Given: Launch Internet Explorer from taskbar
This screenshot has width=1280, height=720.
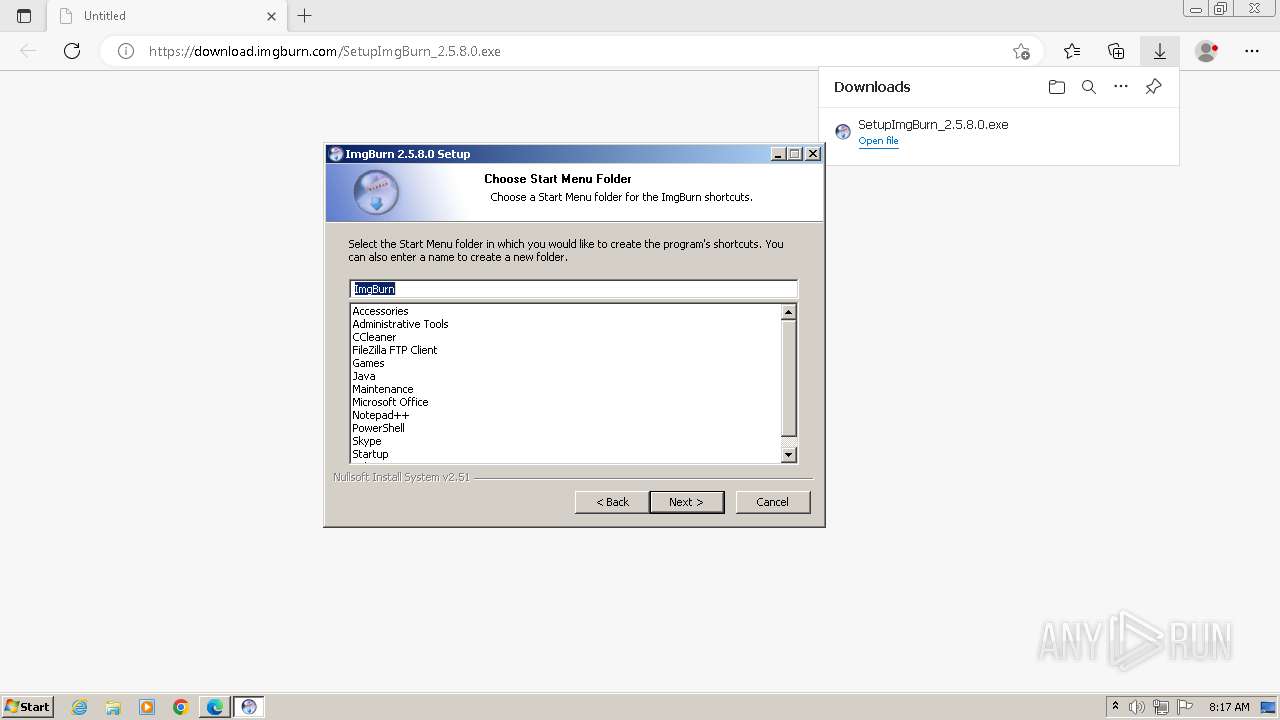Looking at the screenshot, I should [x=80, y=707].
